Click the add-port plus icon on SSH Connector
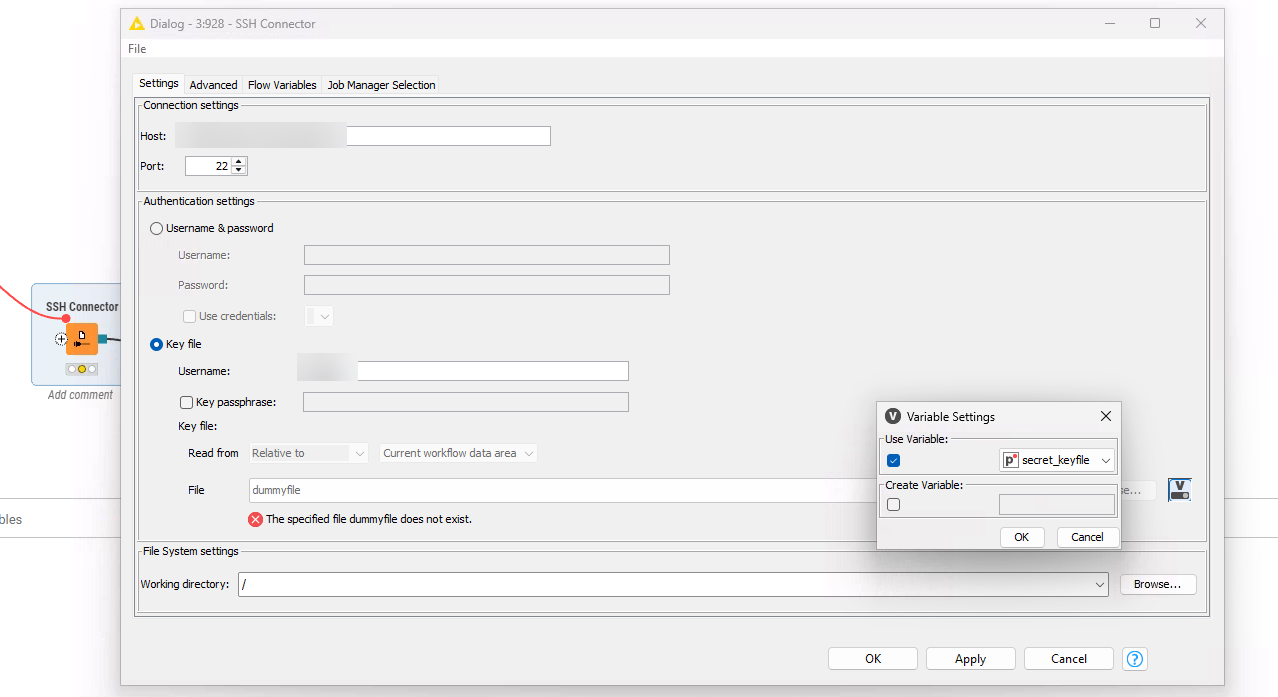1278x697 pixels. (61, 339)
